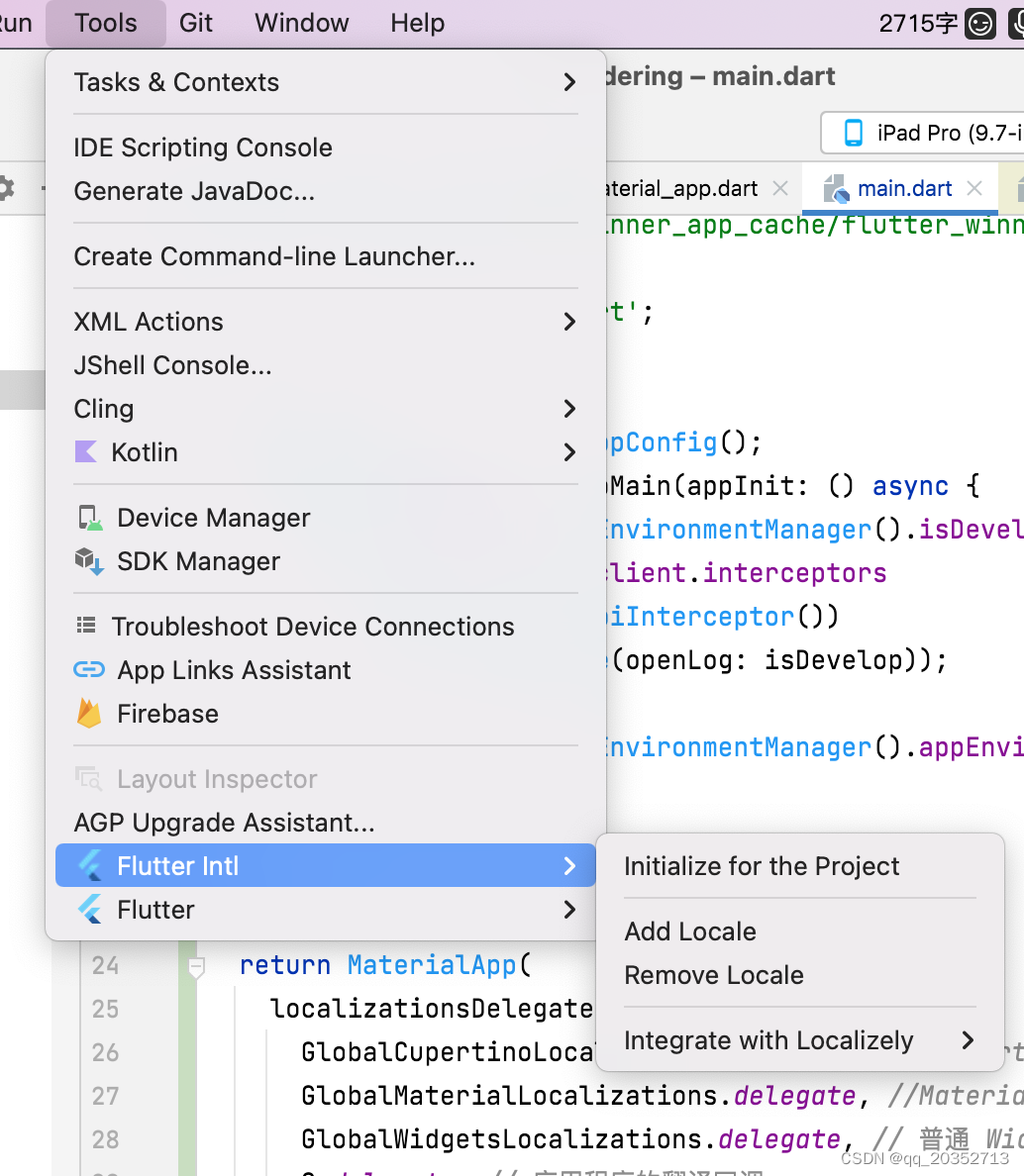
Task: Click the App Links Assistant chain icon
Action: point(88,669)
